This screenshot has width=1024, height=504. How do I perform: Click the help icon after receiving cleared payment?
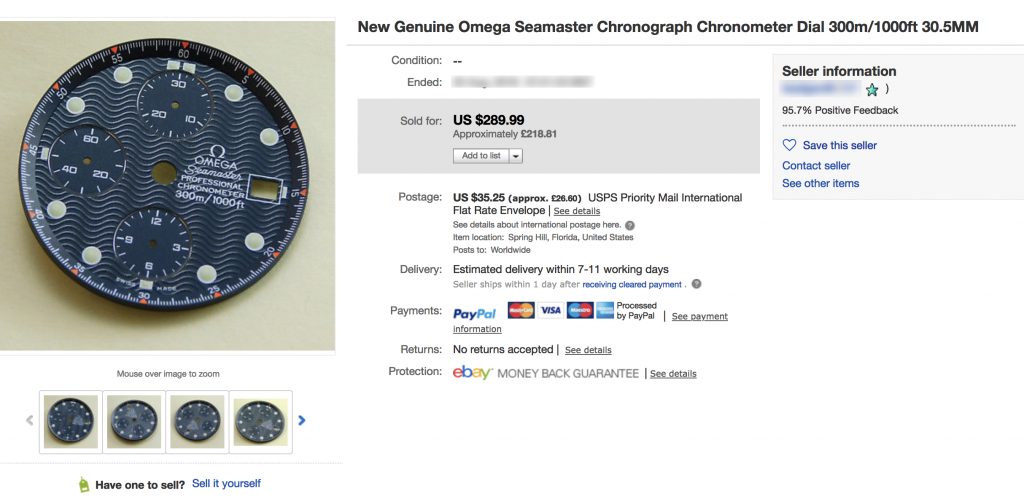(x=696, y=284)
